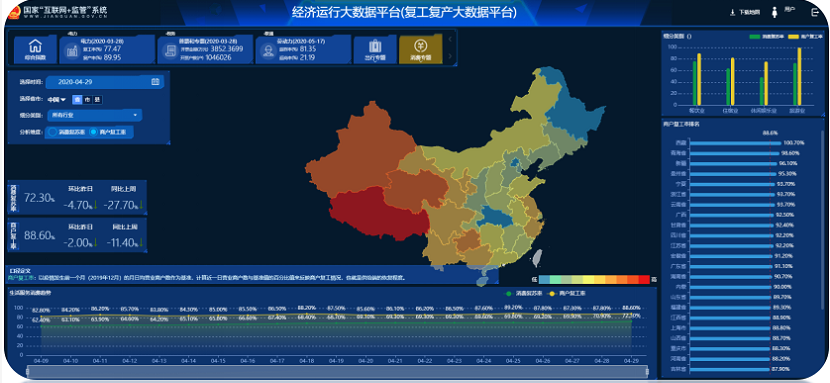The image size is (830, 383).
Task: Select the yellow 消费专题 yen icon tile
Action: 420,49
